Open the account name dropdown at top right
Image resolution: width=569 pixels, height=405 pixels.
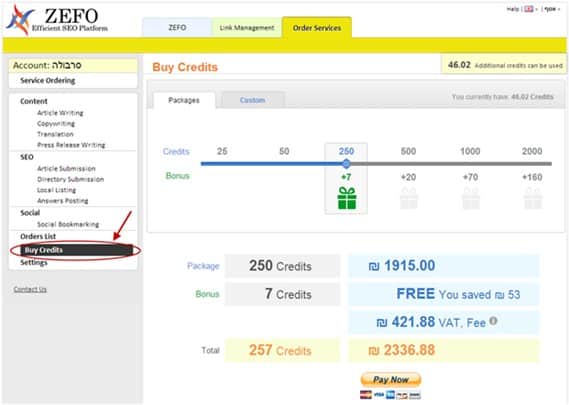[552, 9]
